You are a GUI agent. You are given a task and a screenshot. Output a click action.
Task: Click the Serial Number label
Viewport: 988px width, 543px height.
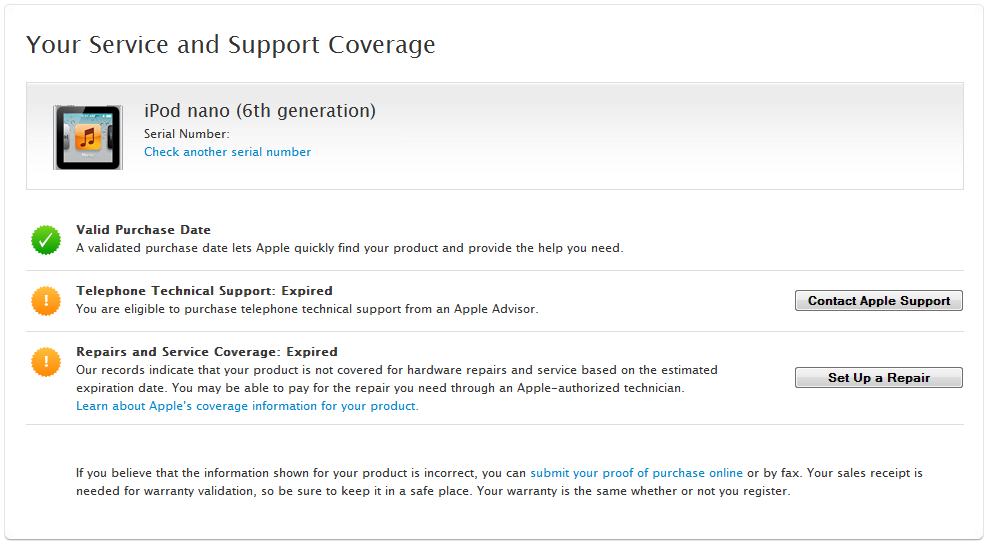(187, 134)
